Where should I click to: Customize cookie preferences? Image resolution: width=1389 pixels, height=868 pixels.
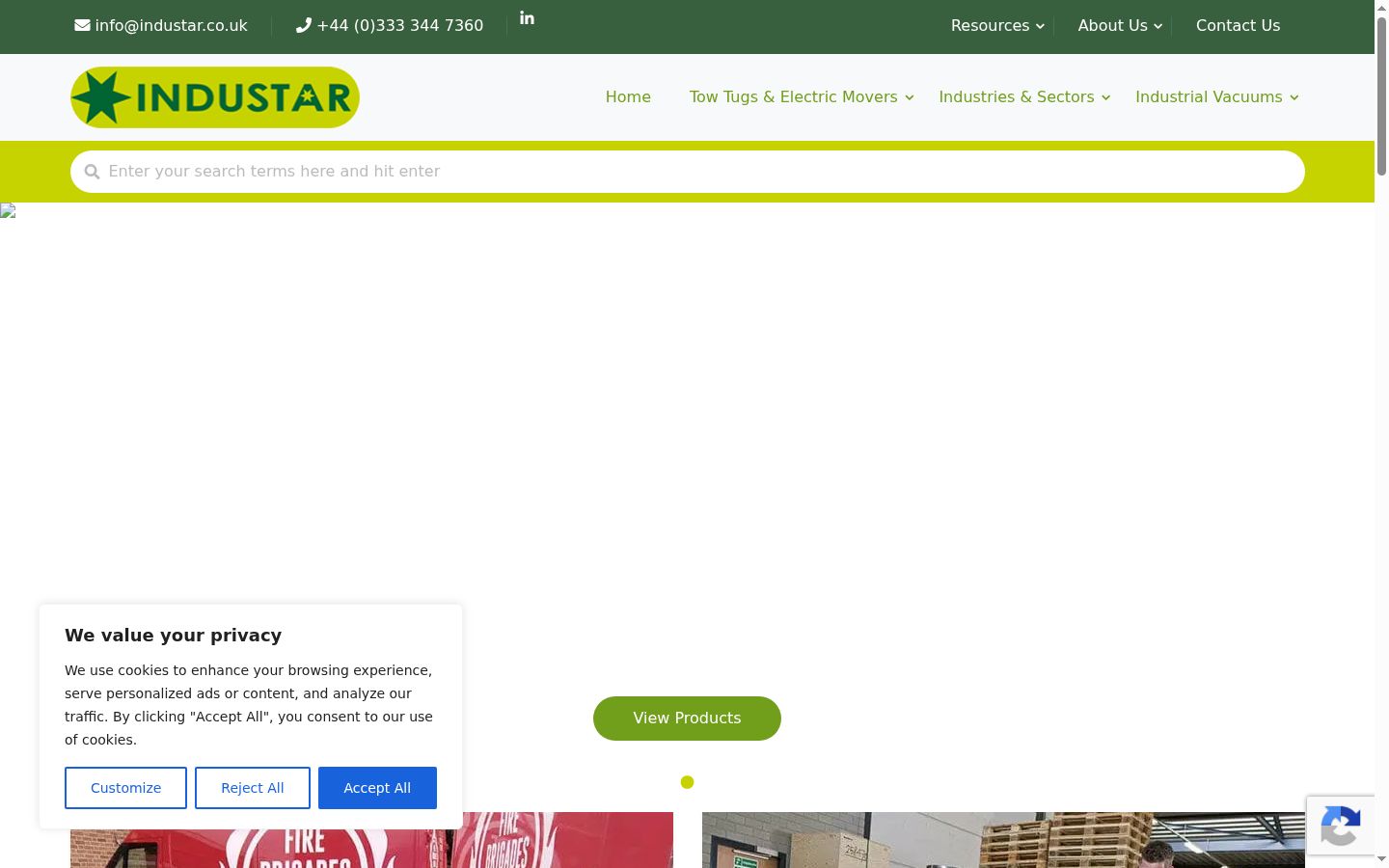pos(125,788)
